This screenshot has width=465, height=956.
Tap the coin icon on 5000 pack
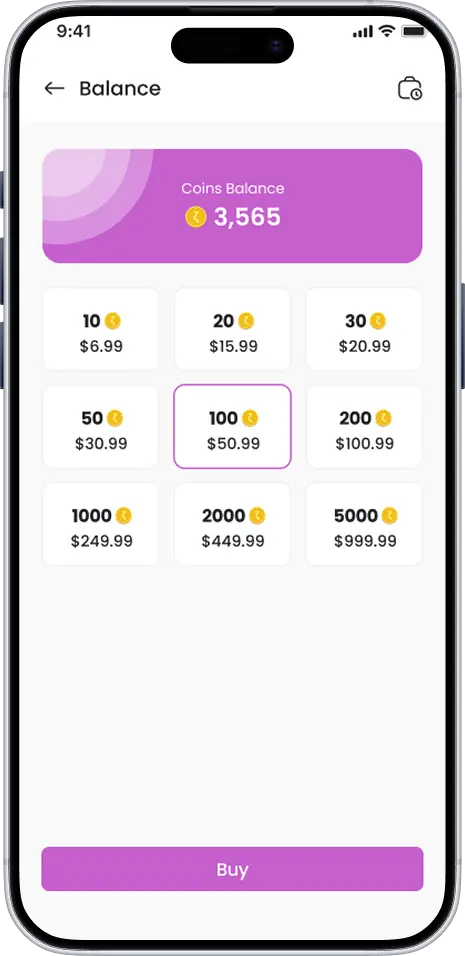coord(390,516)
